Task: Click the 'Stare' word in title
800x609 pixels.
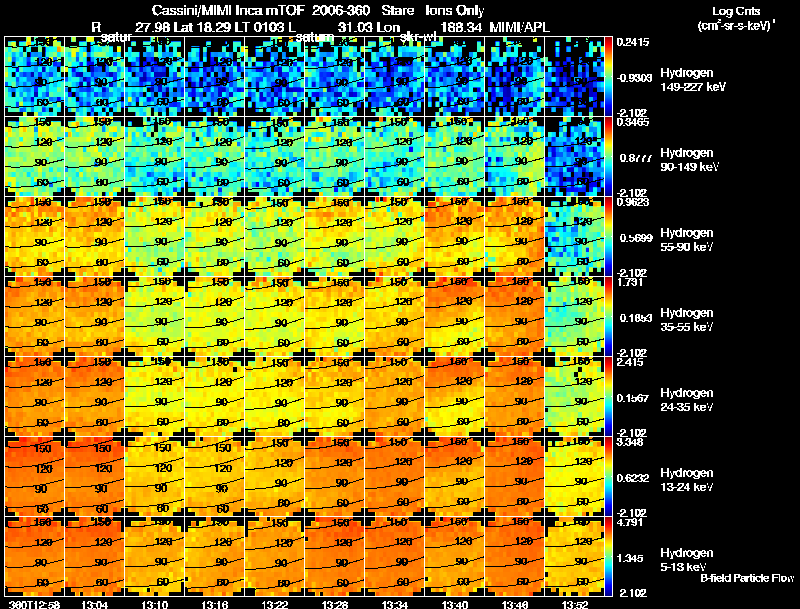Action: point(397,11)
